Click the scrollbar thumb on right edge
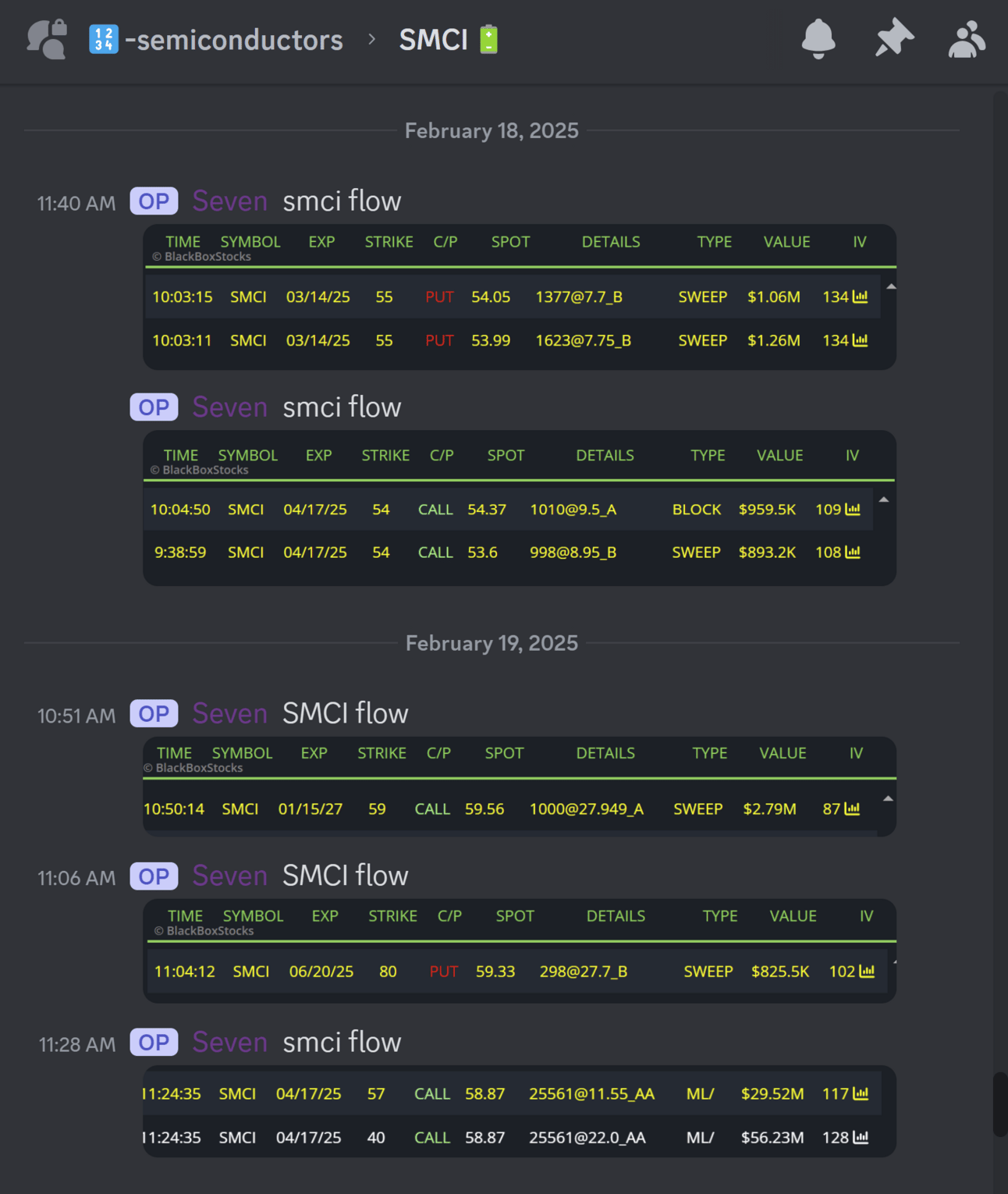The width and height of the screenshot is (1008, 1194). pyautogui.click(x=999, y=1104)
